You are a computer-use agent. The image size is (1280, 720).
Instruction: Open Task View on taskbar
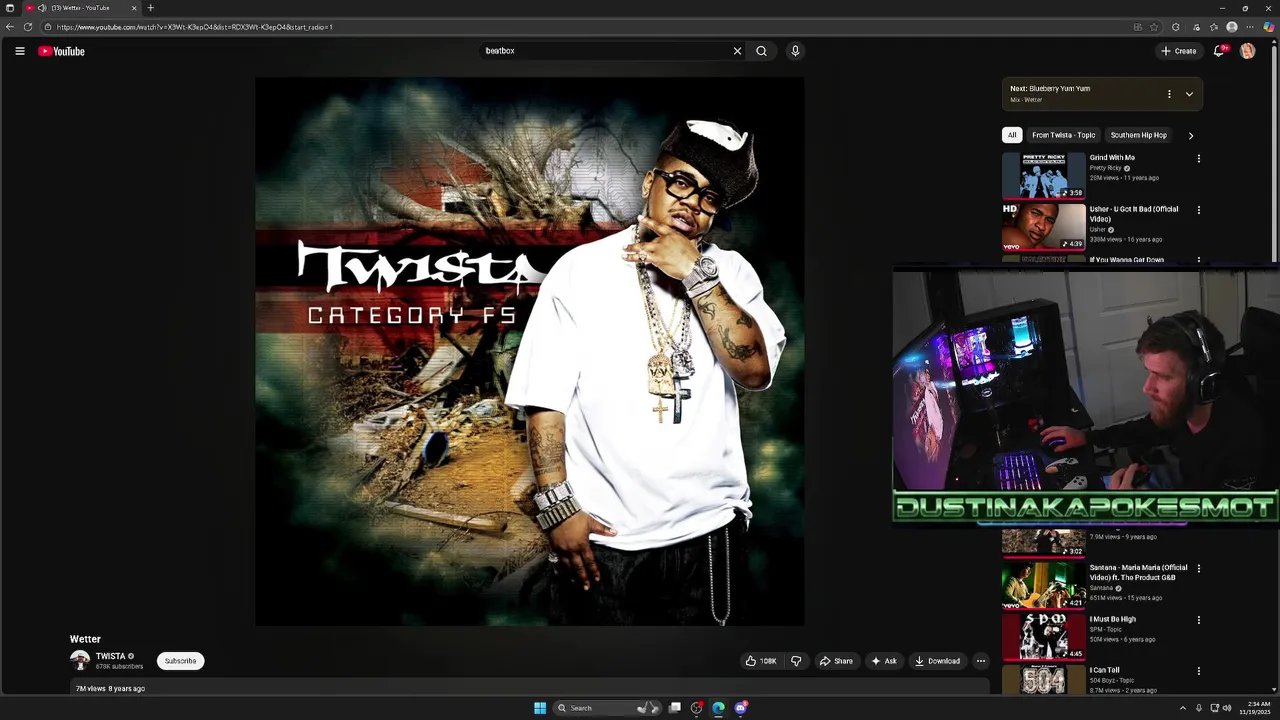[x=675, y=708]
